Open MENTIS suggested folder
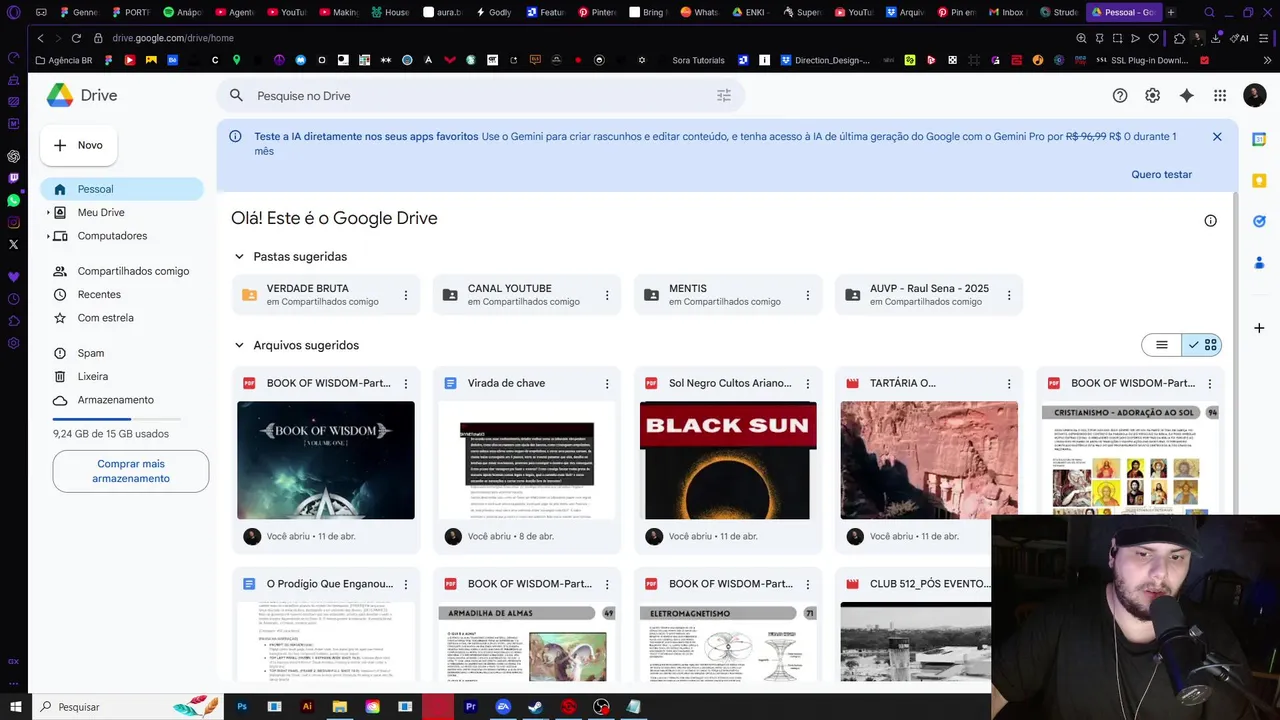The width and height of the screenshot is (1280, 720). click(x=729, y=295)
